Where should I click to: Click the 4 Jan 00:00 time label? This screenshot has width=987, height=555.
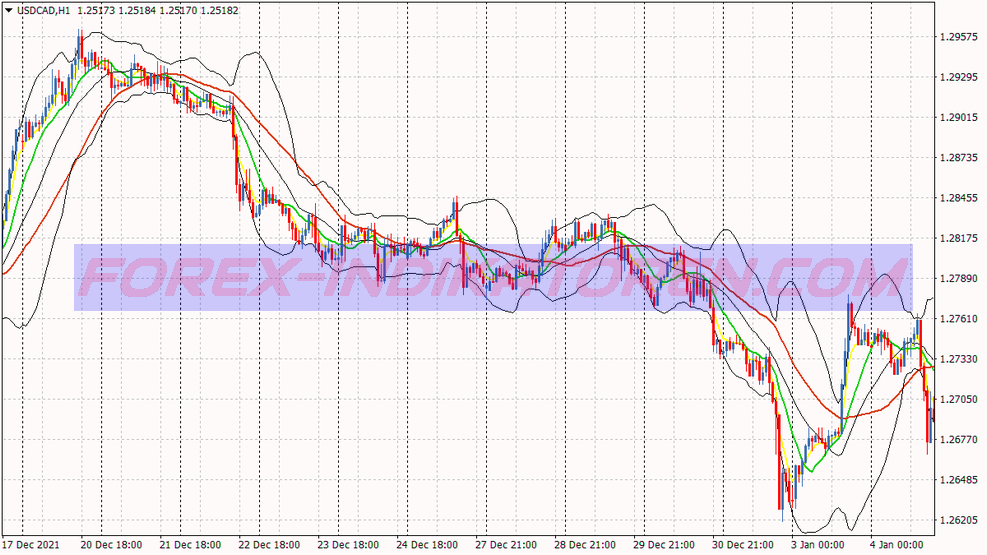tap(897, 544)
